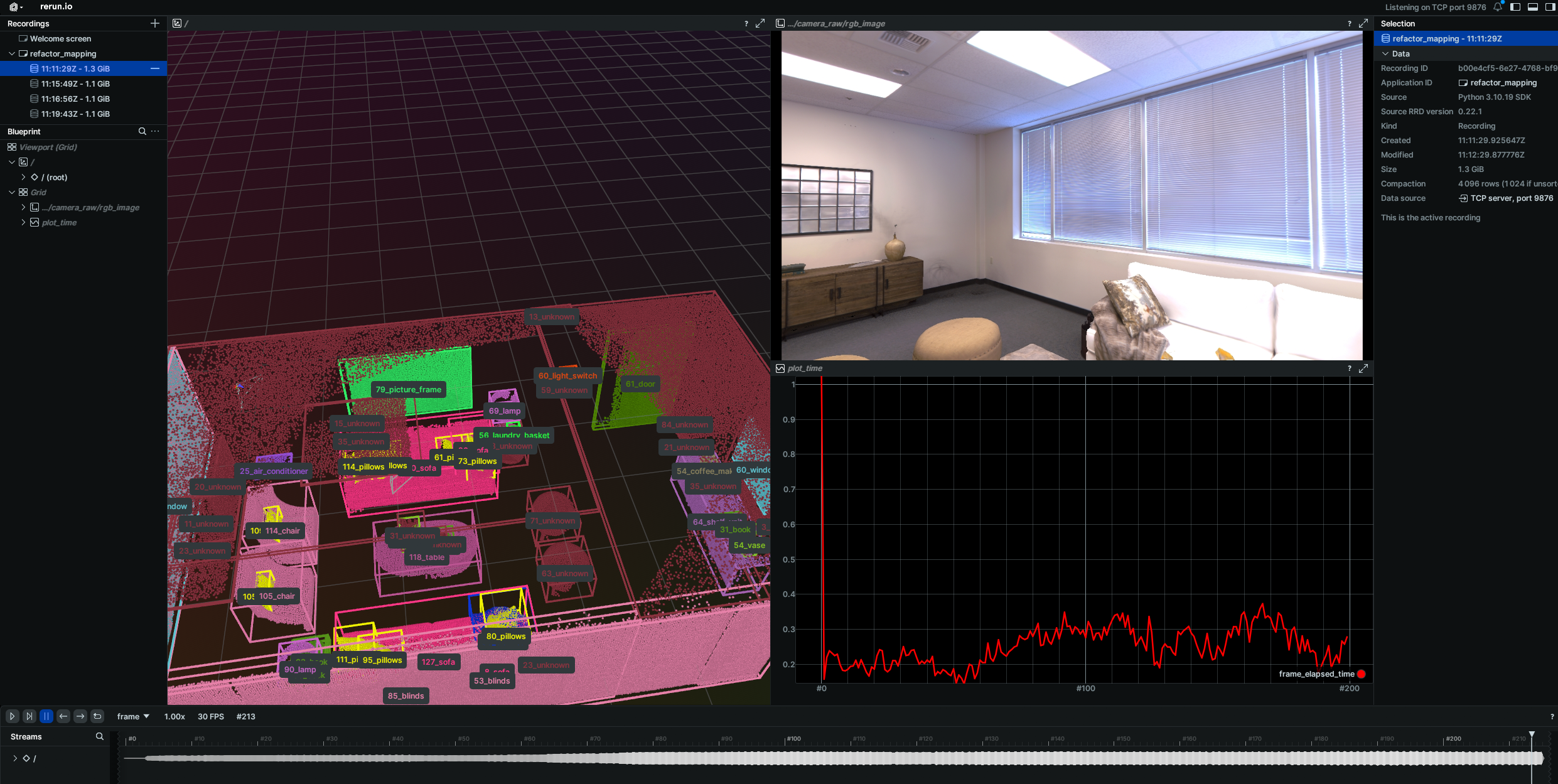Image resolution: width=1558 pixels, height=784 pixels.
Task: Maximize the plot_time view
Action: coord(1363,368)
